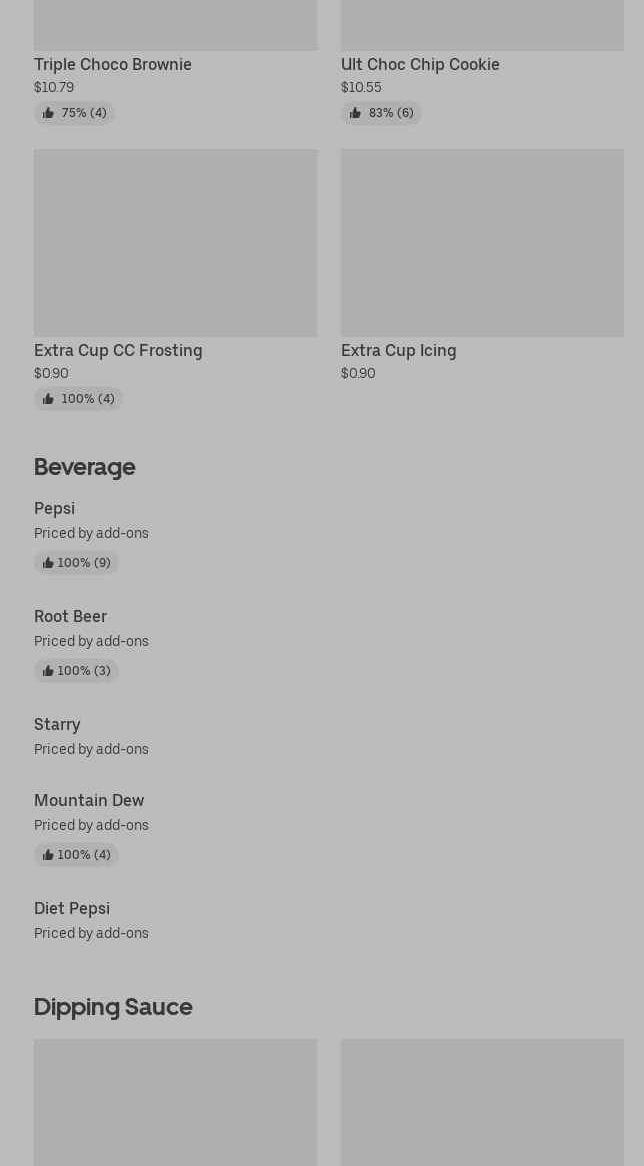This screenshot has height=1166, width=644.
Task: Choose Pepsi from the Beverage list
Action: 54,508
